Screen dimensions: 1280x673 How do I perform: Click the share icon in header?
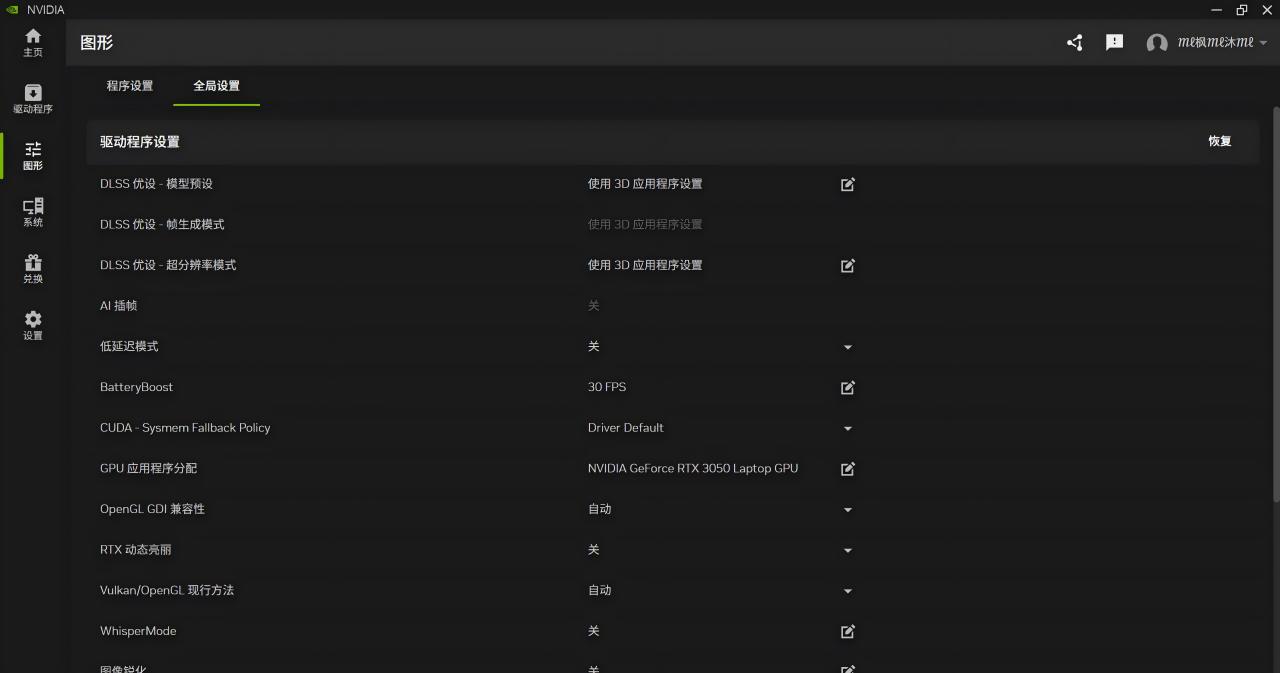coord(1075,43)
